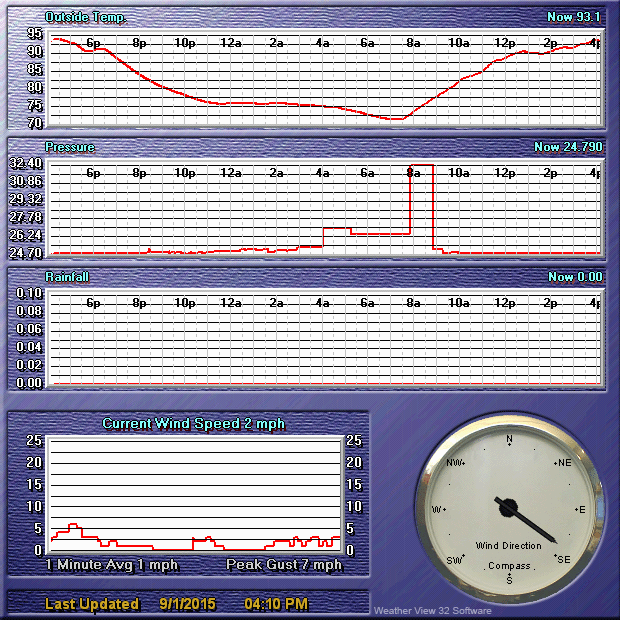Screen dimensions: 620x620
Task: Select the 1 Minute Avg 1 mph text
Action: click(112, 565)
